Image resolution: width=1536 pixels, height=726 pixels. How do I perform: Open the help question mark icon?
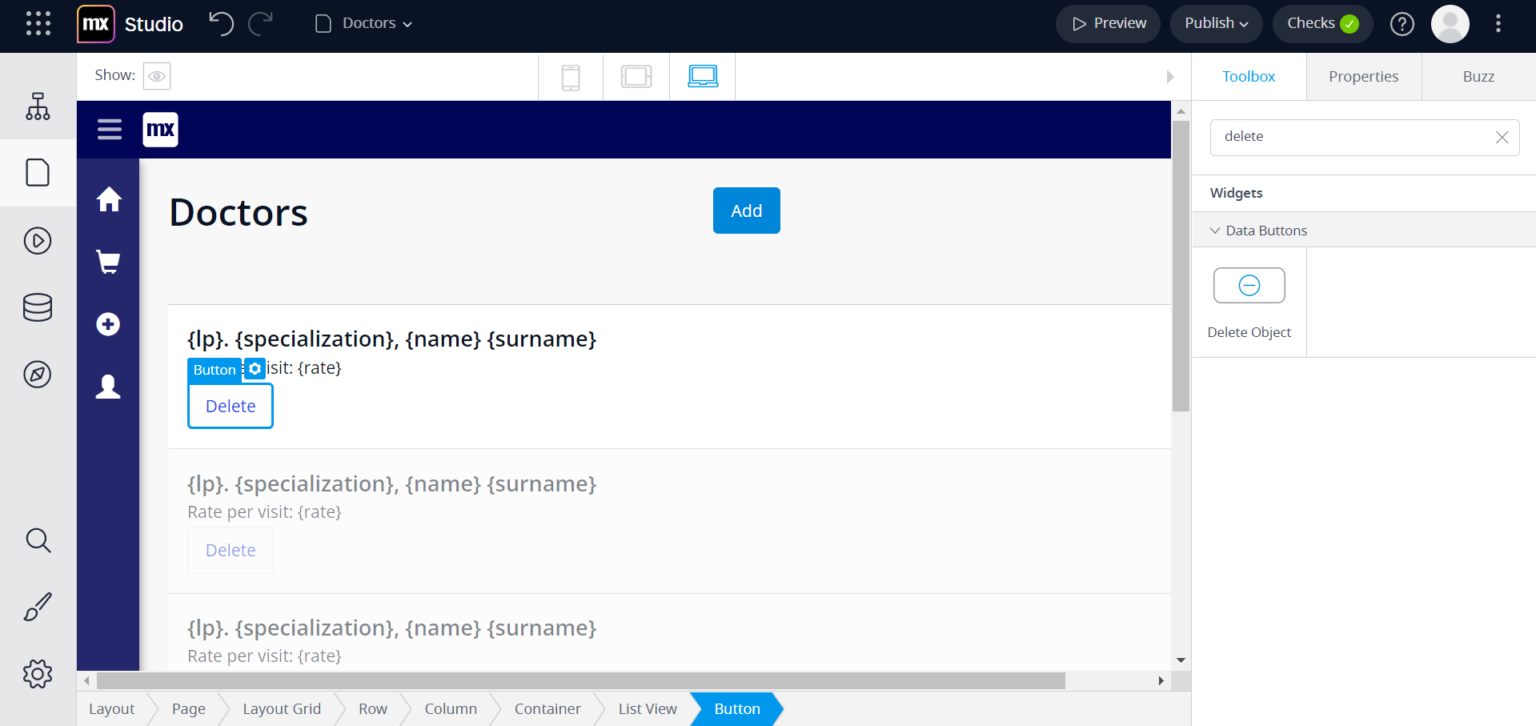(1401, 23)
